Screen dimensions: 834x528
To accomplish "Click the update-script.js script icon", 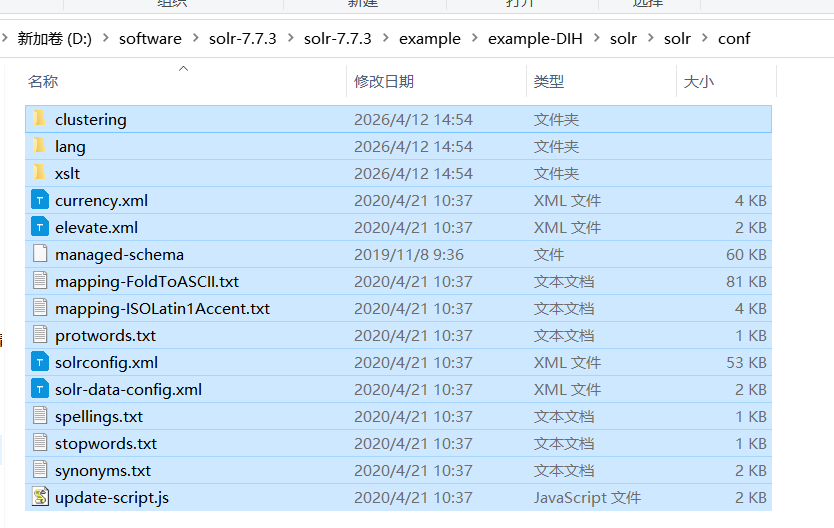I will pyautogui.click(x=40, y=497).
